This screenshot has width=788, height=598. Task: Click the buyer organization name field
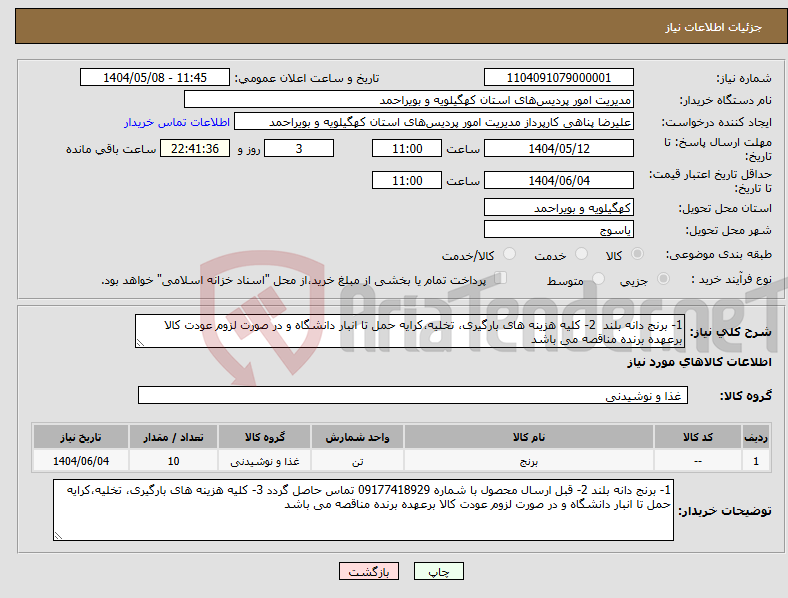pos(409,99)
